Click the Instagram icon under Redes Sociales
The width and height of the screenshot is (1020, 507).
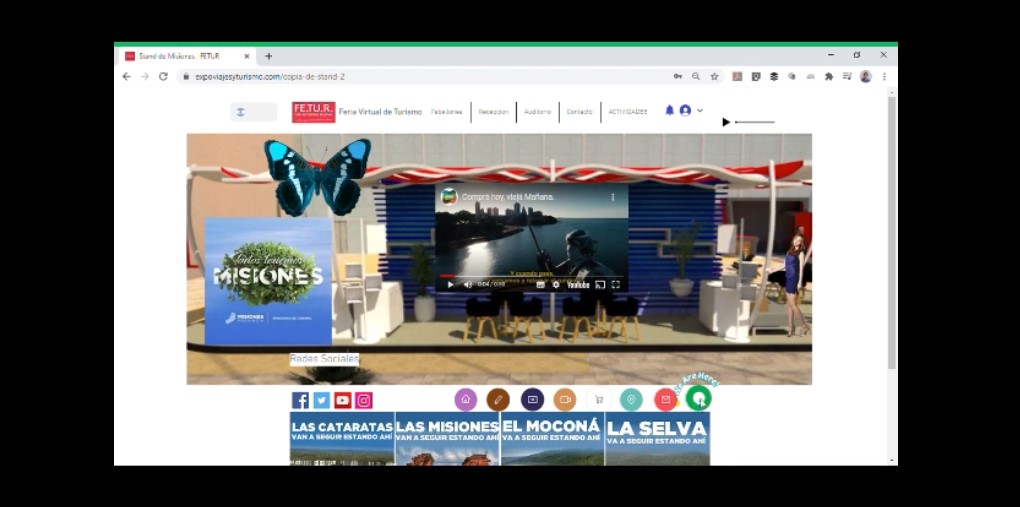pos(364,400)
